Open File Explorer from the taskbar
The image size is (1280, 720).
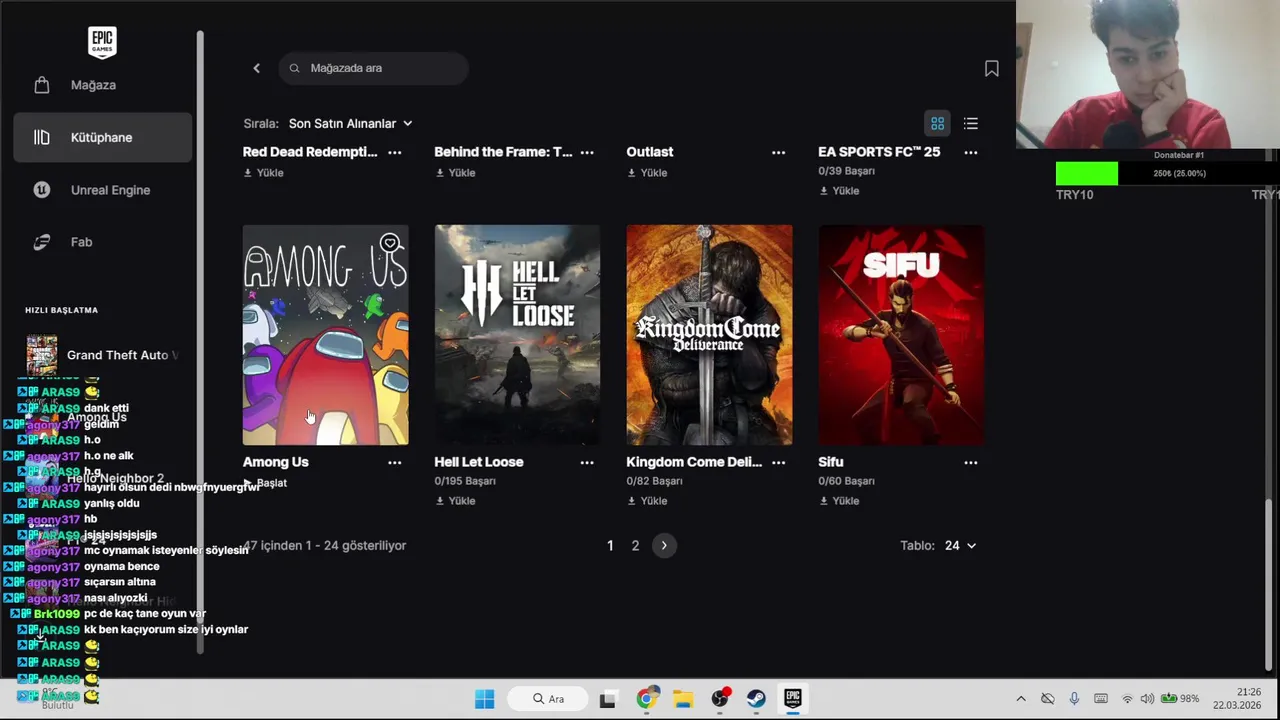click(x=683, y=699)
